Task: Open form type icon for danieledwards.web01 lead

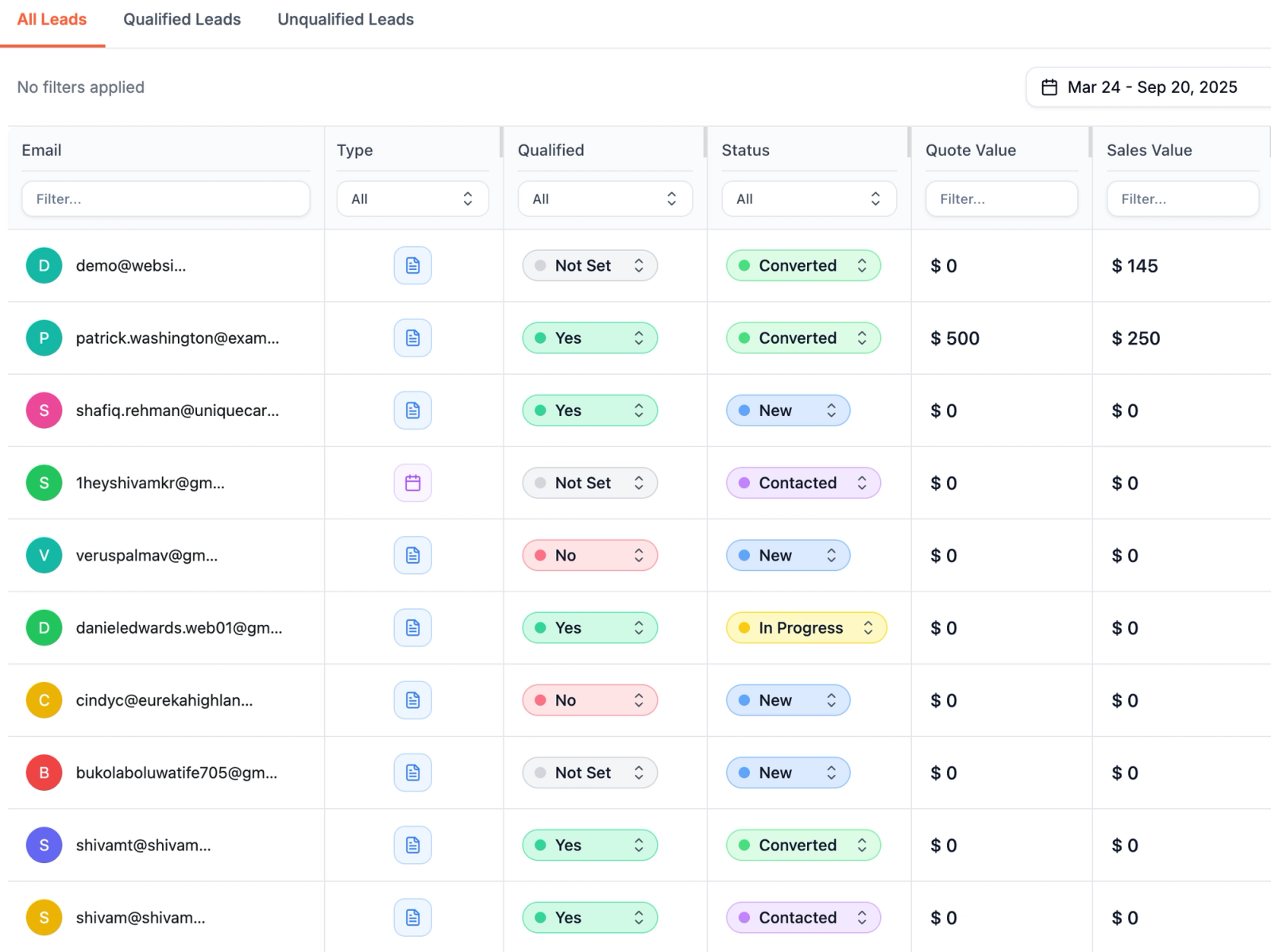Action: 412,628
